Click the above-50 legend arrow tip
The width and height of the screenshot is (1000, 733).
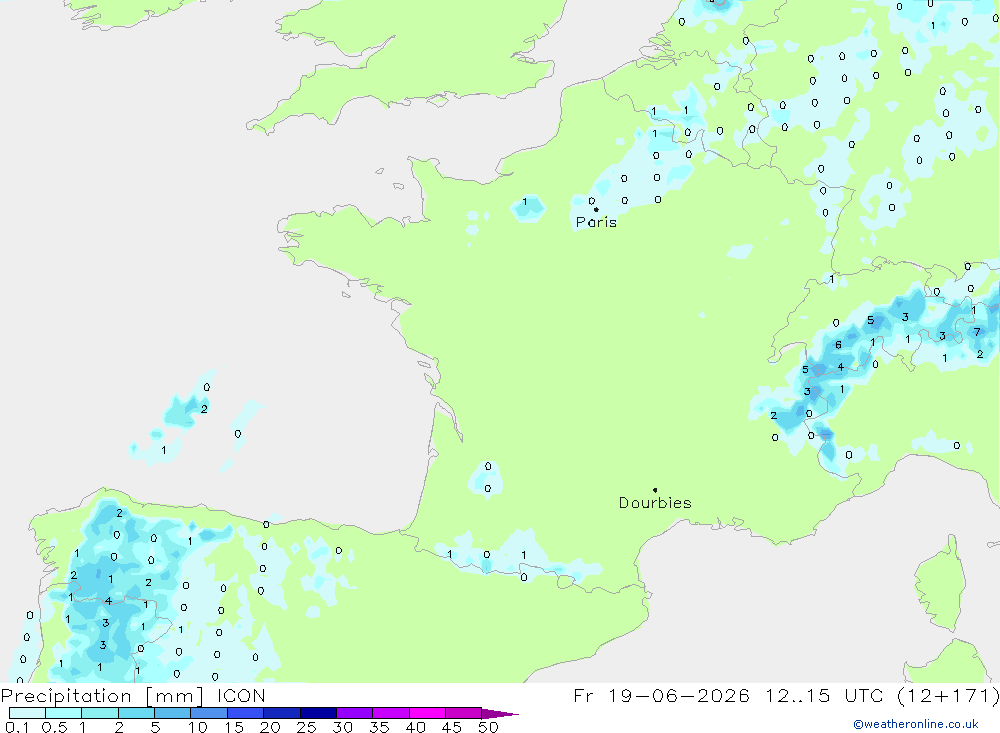(x=501, y=713)
